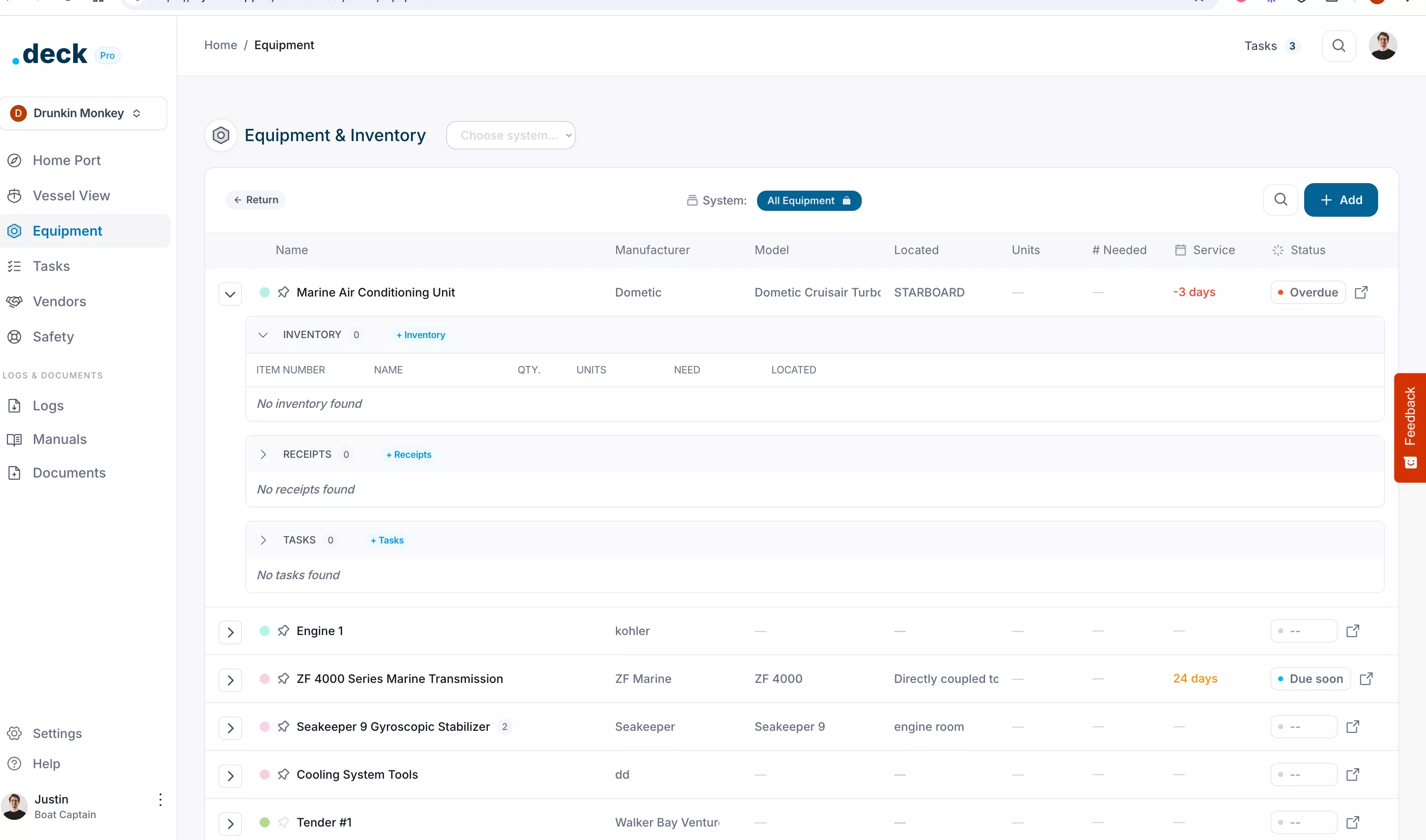
Task: Click the search icon in equipment panel
Action: pos(1281,200)
